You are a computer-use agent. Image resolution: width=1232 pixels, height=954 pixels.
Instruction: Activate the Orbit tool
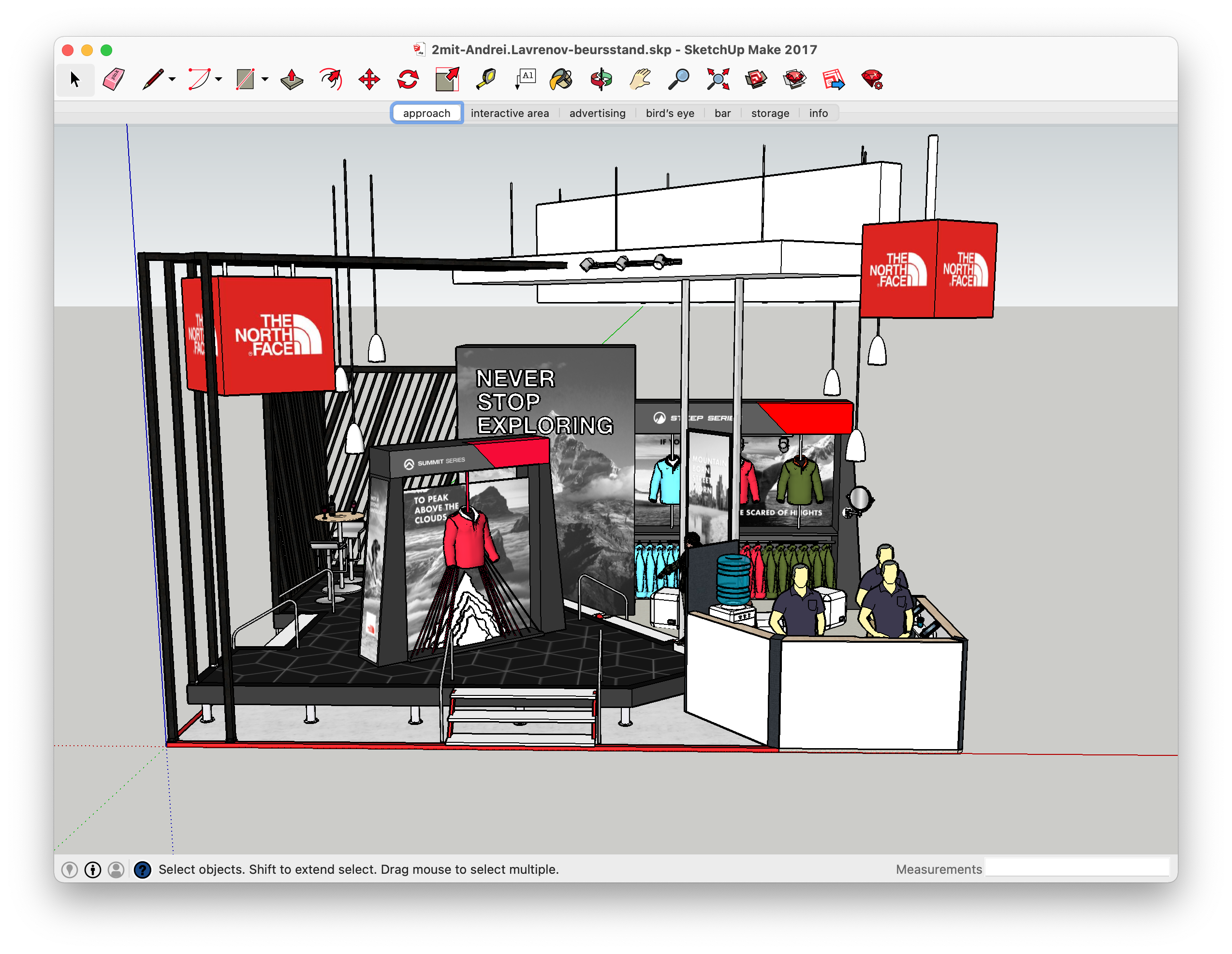(601, 79)
